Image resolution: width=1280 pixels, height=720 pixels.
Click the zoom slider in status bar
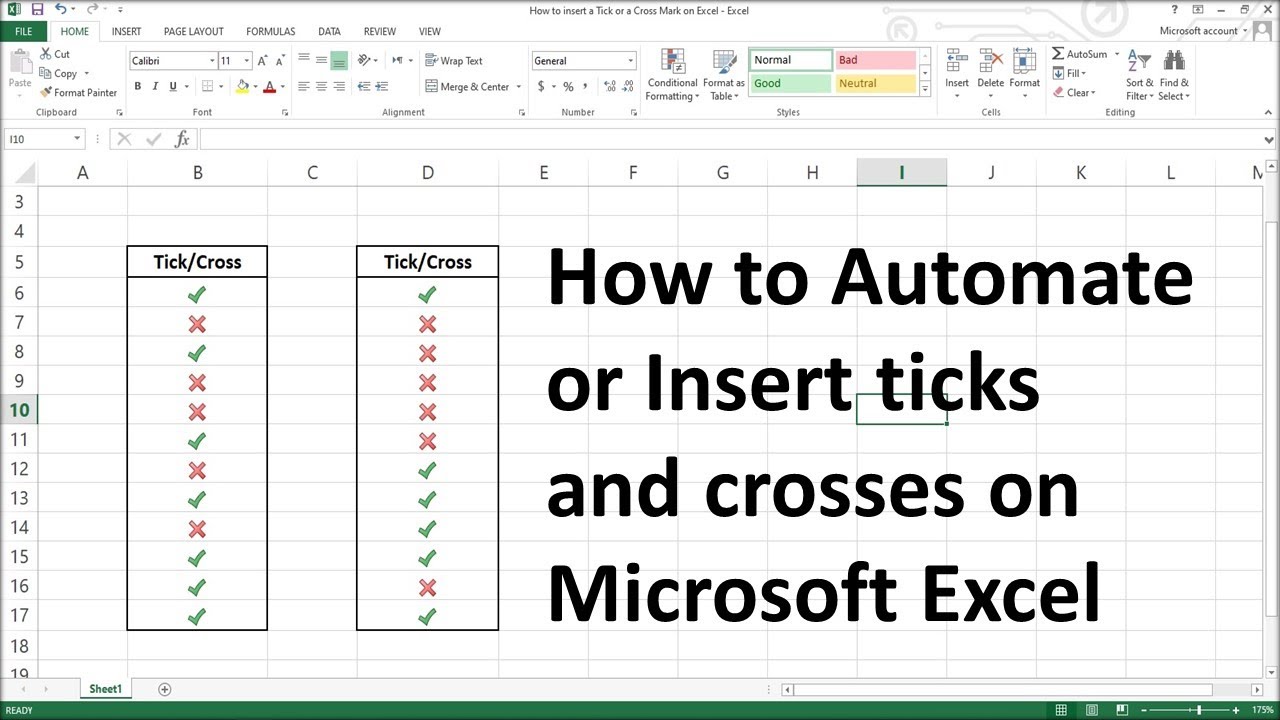[1199, 710]
